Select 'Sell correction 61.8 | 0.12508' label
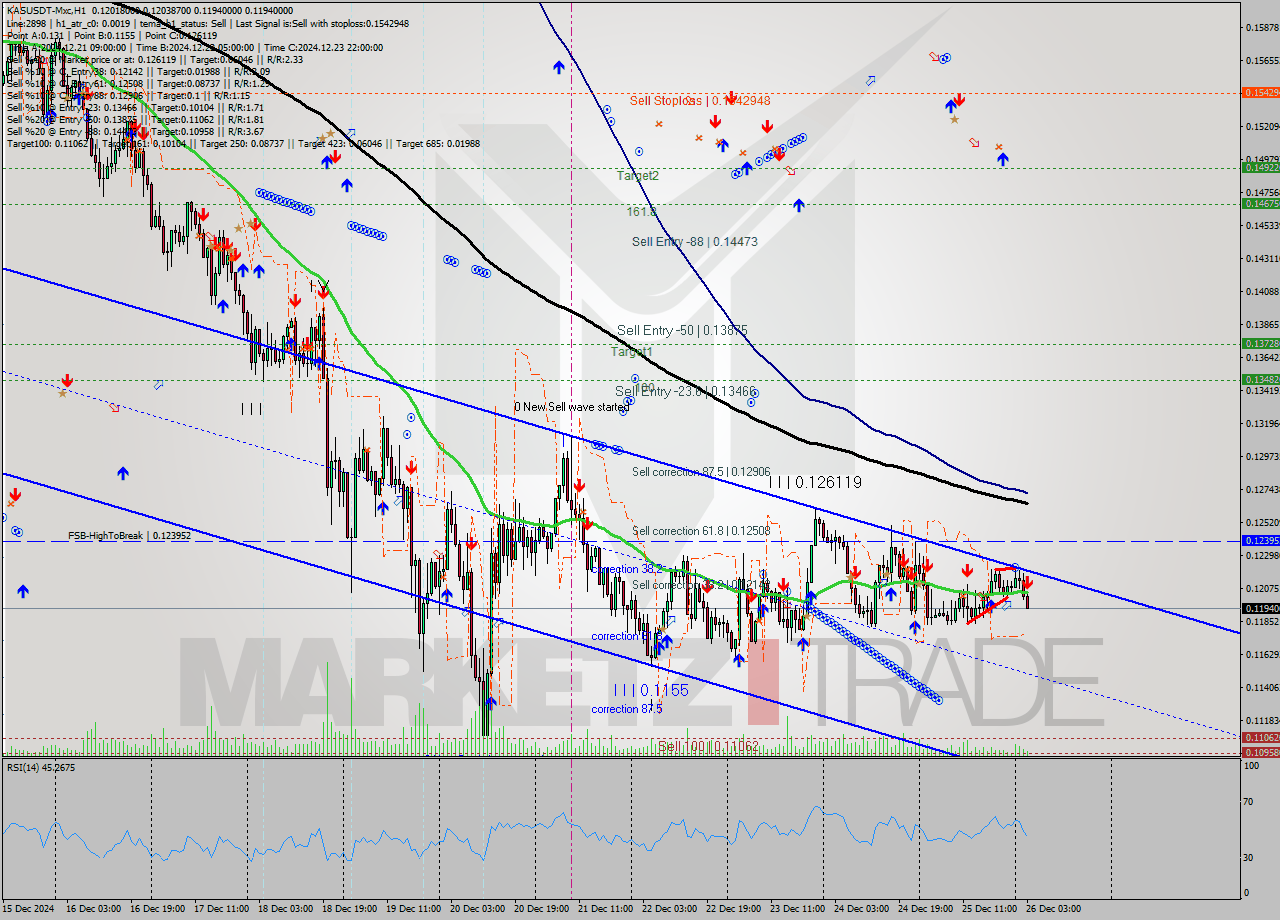Viewport: 1280px width, 920px height. tap(701, 531)
